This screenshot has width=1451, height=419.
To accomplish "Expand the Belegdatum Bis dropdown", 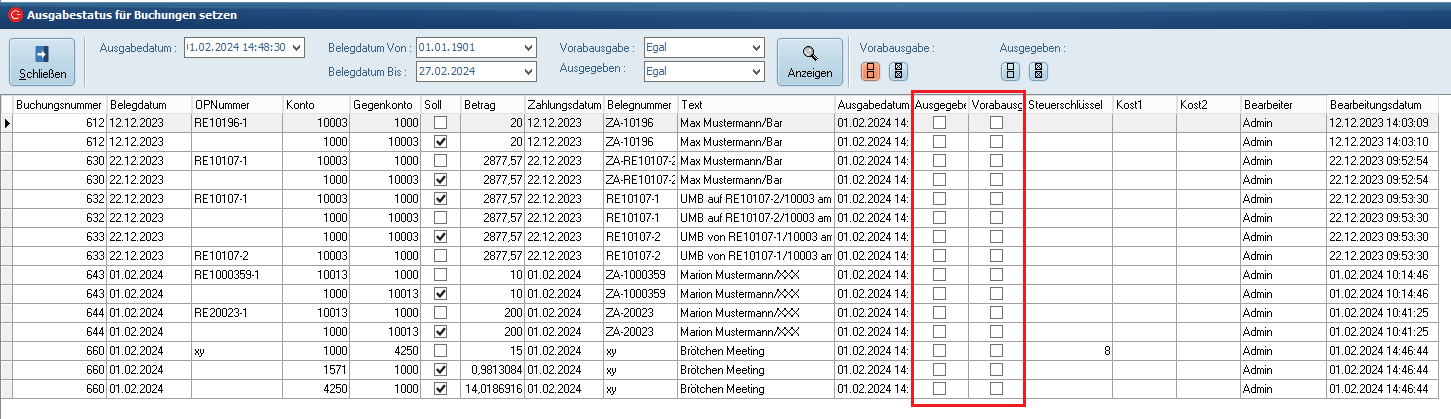I will [529, 71].
